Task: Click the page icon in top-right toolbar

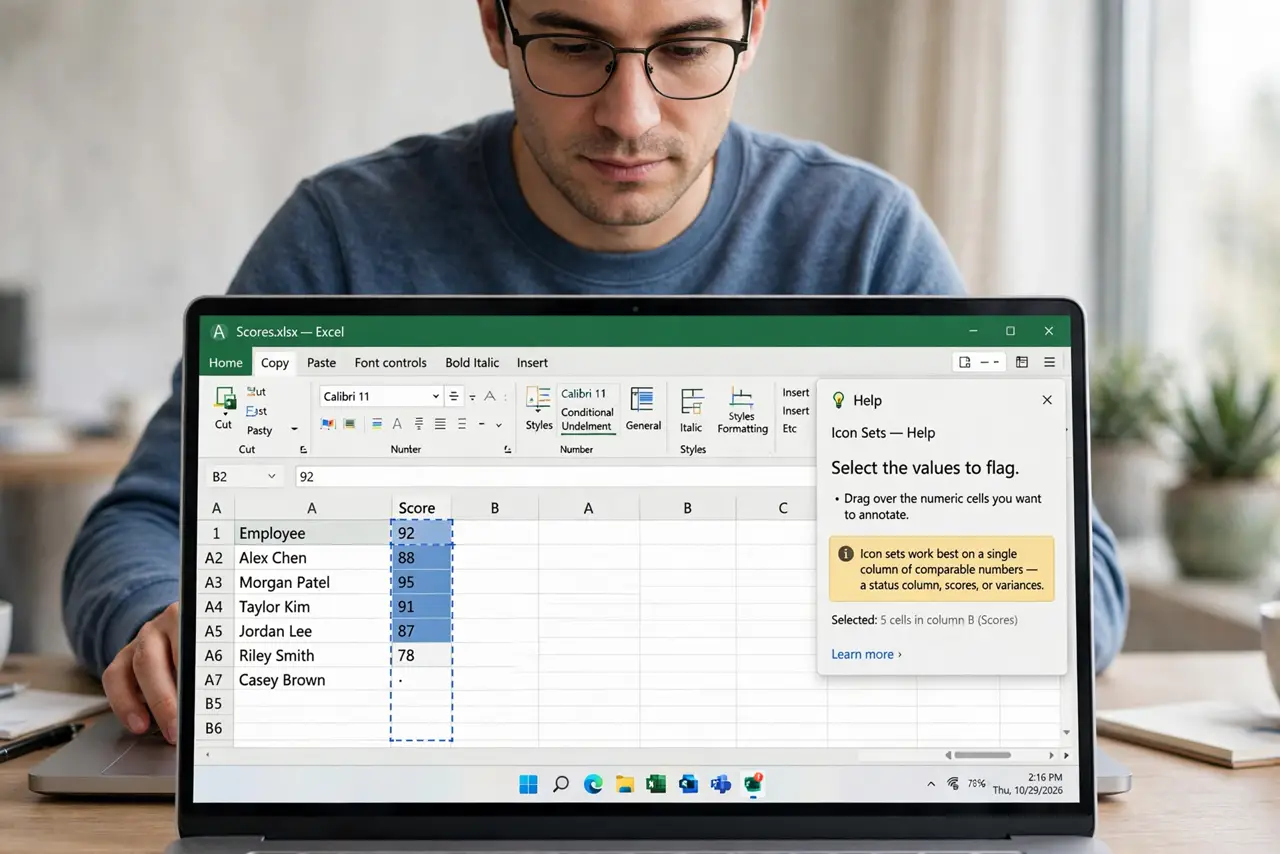Action: pyautogui.click(x=965, y=362)
